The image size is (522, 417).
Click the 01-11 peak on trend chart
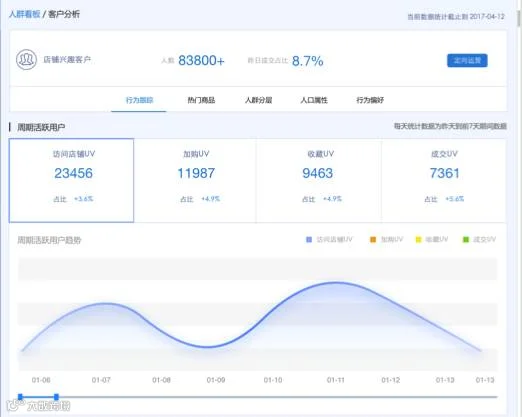[336, 283]
